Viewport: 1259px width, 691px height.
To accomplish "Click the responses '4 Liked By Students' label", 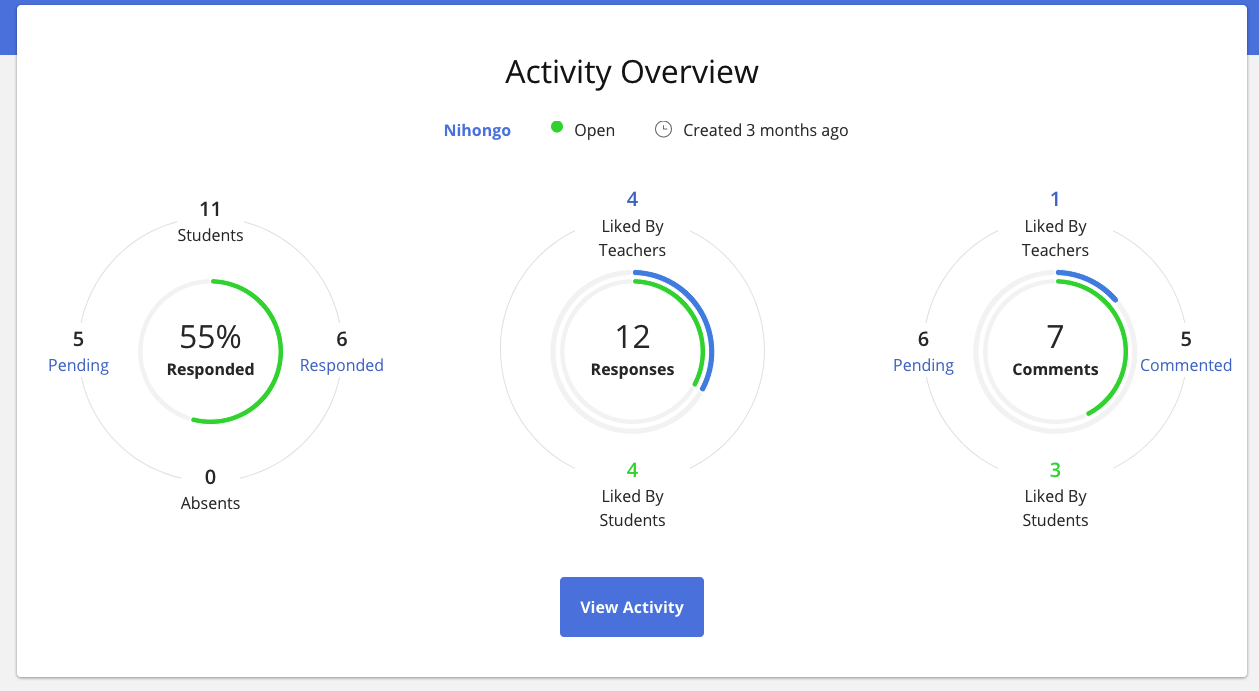I will 632,494.
